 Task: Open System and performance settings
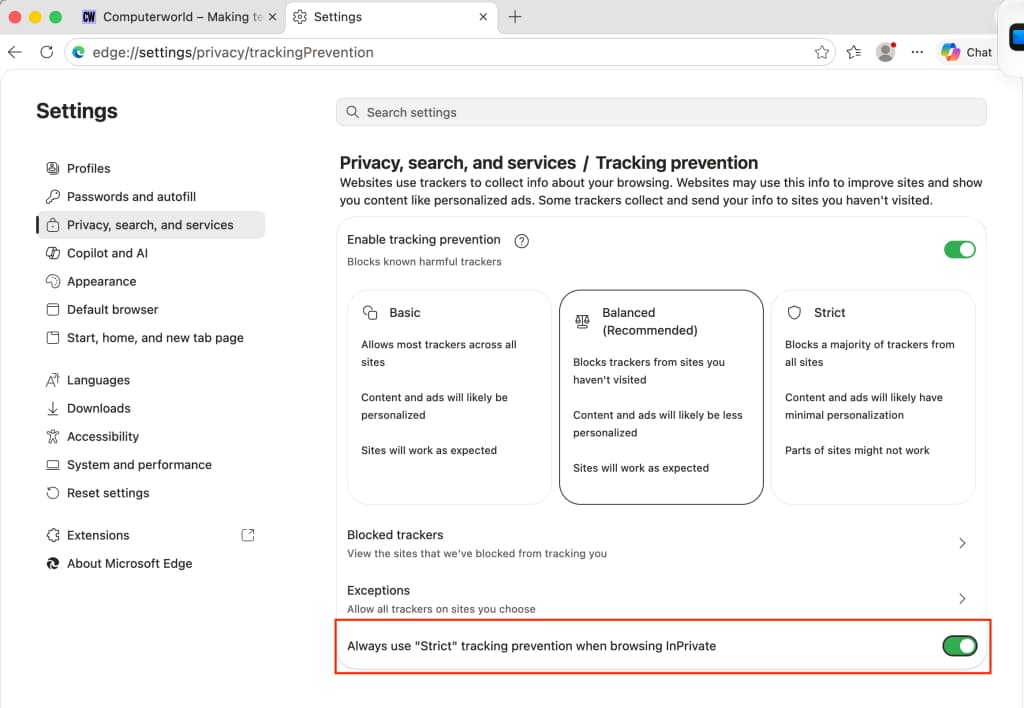(x=150, y=465)
